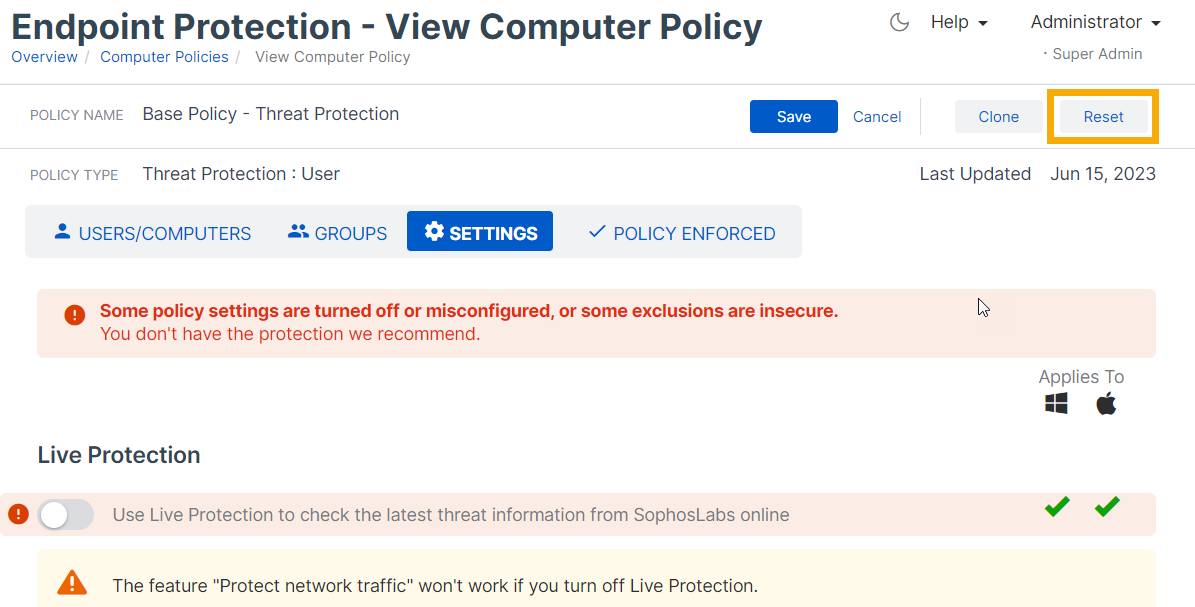Save the policy changes
Image resolution: width=1195 pixels, height=607 pixels.
click(794, 117)
